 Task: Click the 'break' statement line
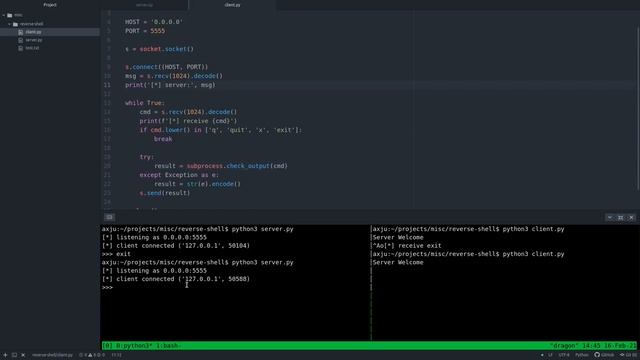[163, 139]
